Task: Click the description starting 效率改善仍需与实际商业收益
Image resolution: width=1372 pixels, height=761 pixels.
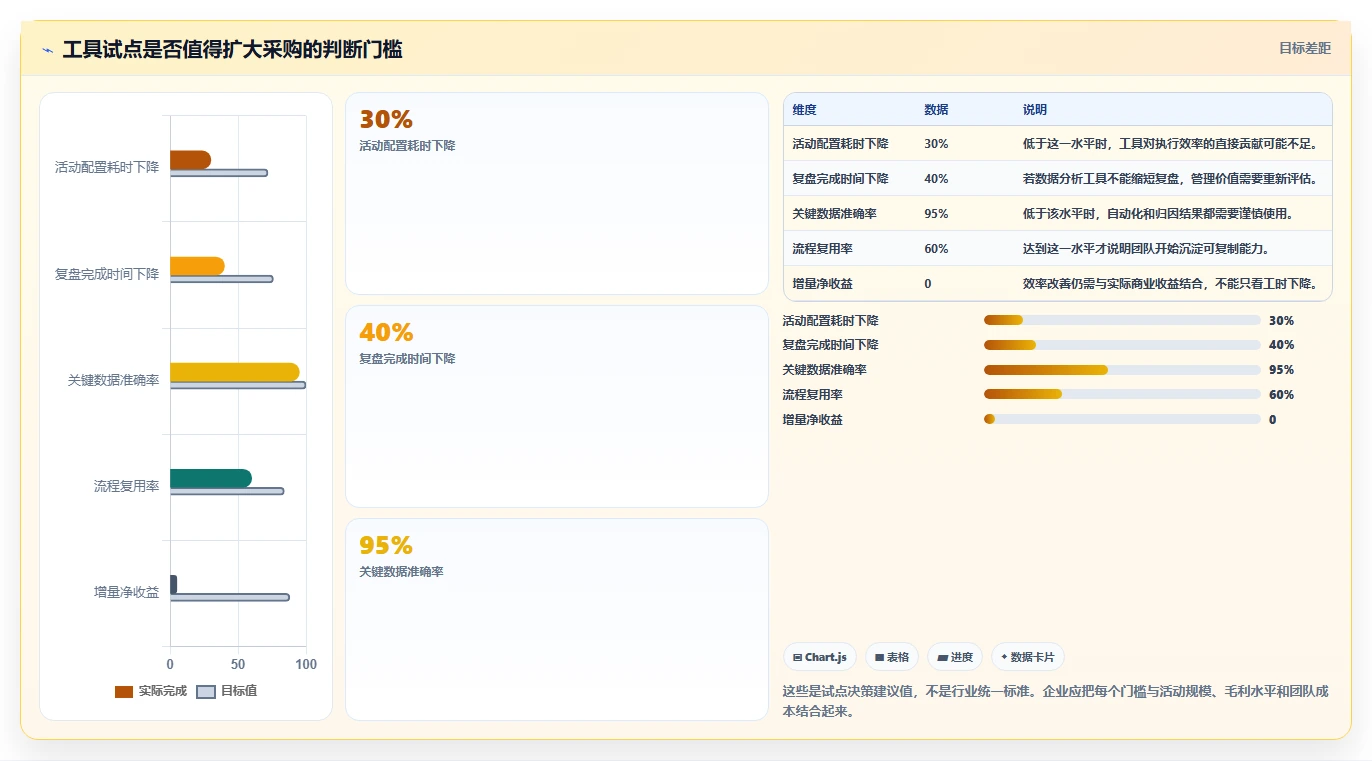Action: pos(1170,284)
